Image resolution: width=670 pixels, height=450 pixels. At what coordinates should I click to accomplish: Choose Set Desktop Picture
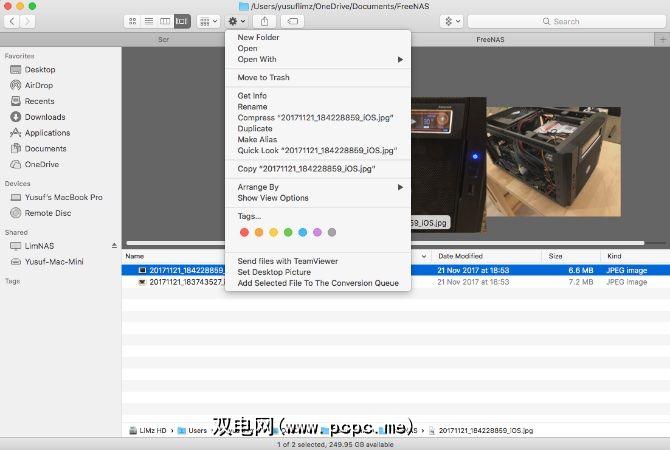coord(318,272)
